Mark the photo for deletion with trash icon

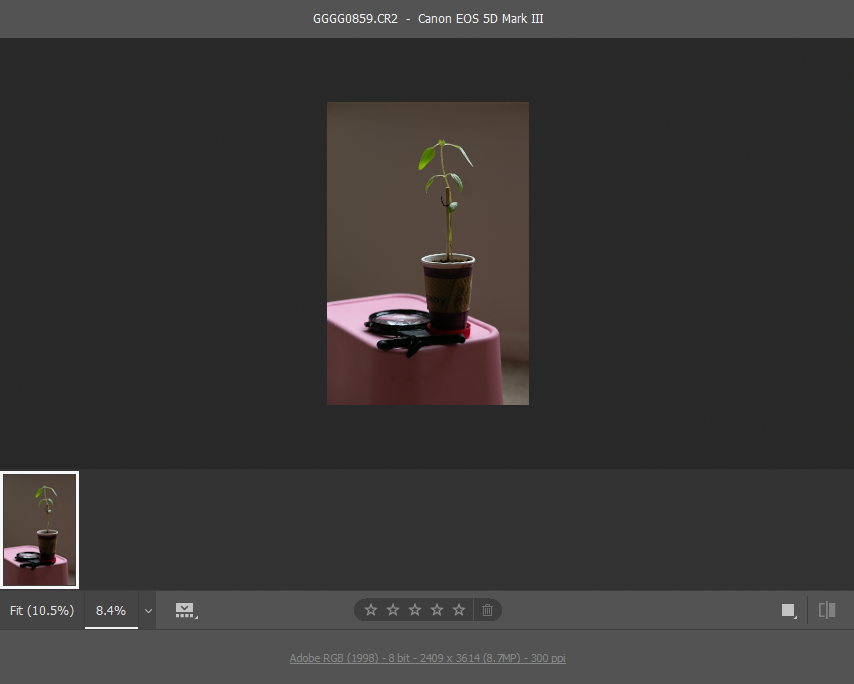coord(488,610)
